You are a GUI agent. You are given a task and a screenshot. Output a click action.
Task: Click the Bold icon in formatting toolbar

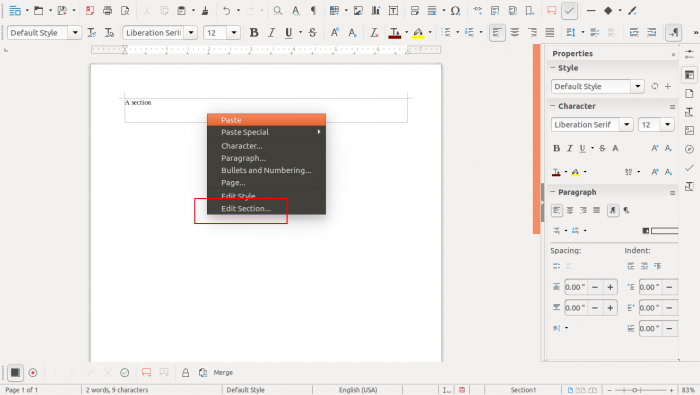pyautogui.click(x=254, y=33)
